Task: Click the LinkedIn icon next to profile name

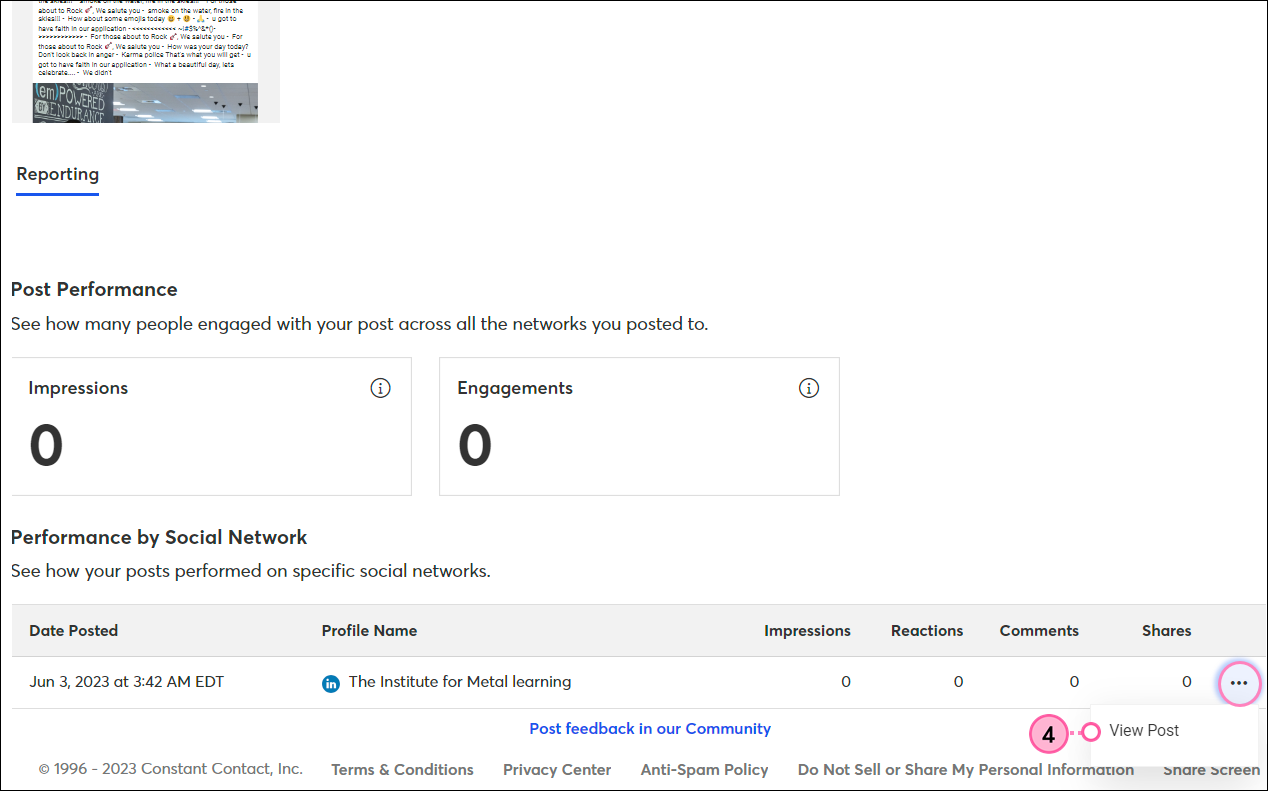Action: [331, 684]
